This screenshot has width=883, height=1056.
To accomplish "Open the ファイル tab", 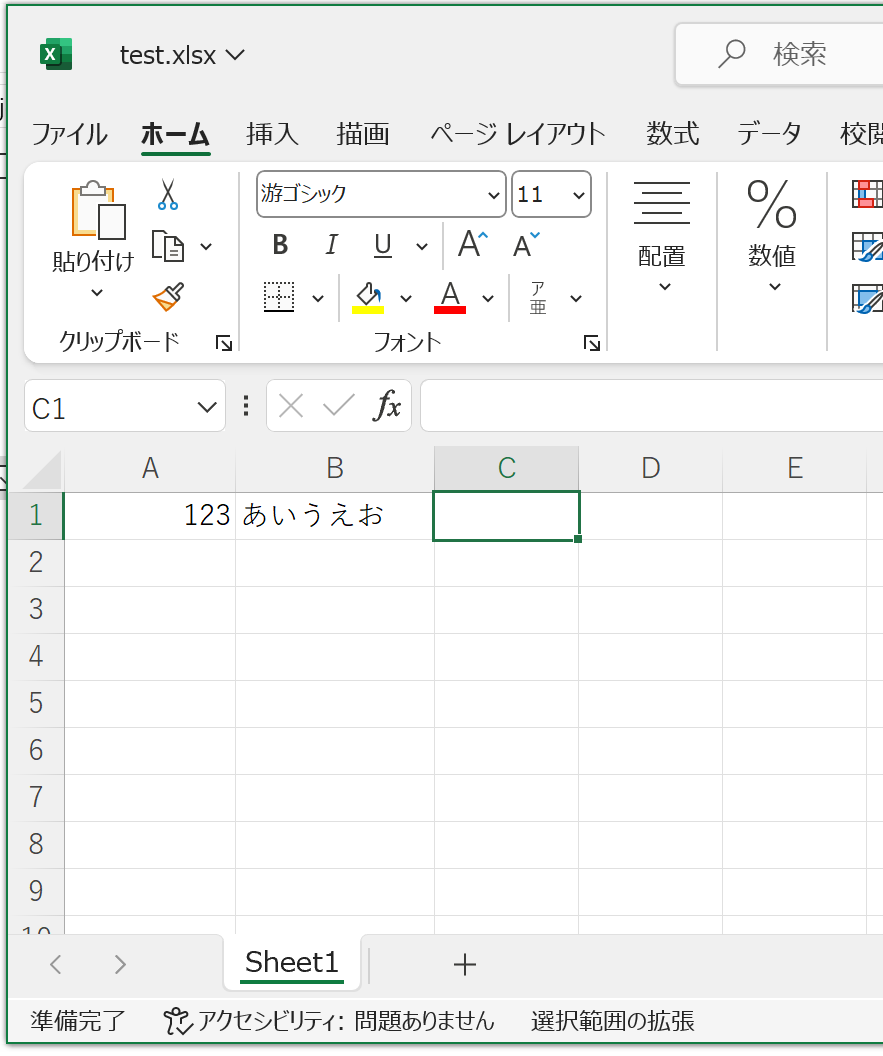I will tap(70, 134).
